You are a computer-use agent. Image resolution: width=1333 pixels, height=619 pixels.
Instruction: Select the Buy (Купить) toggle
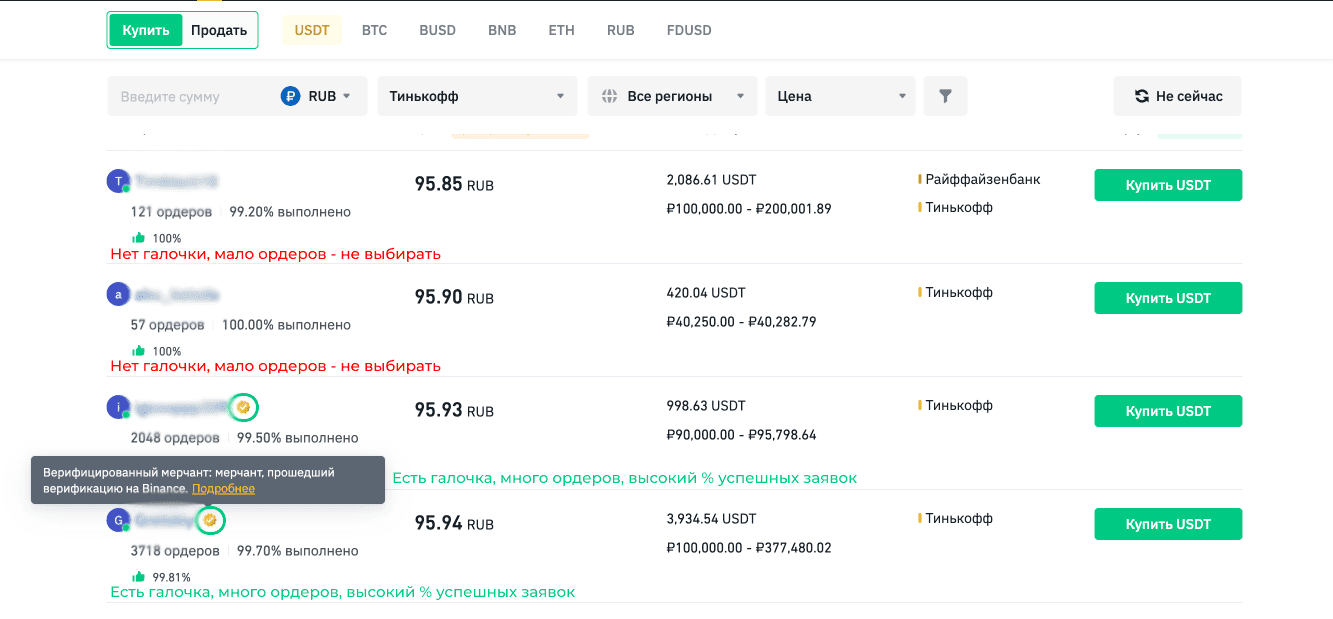(146, 30)
